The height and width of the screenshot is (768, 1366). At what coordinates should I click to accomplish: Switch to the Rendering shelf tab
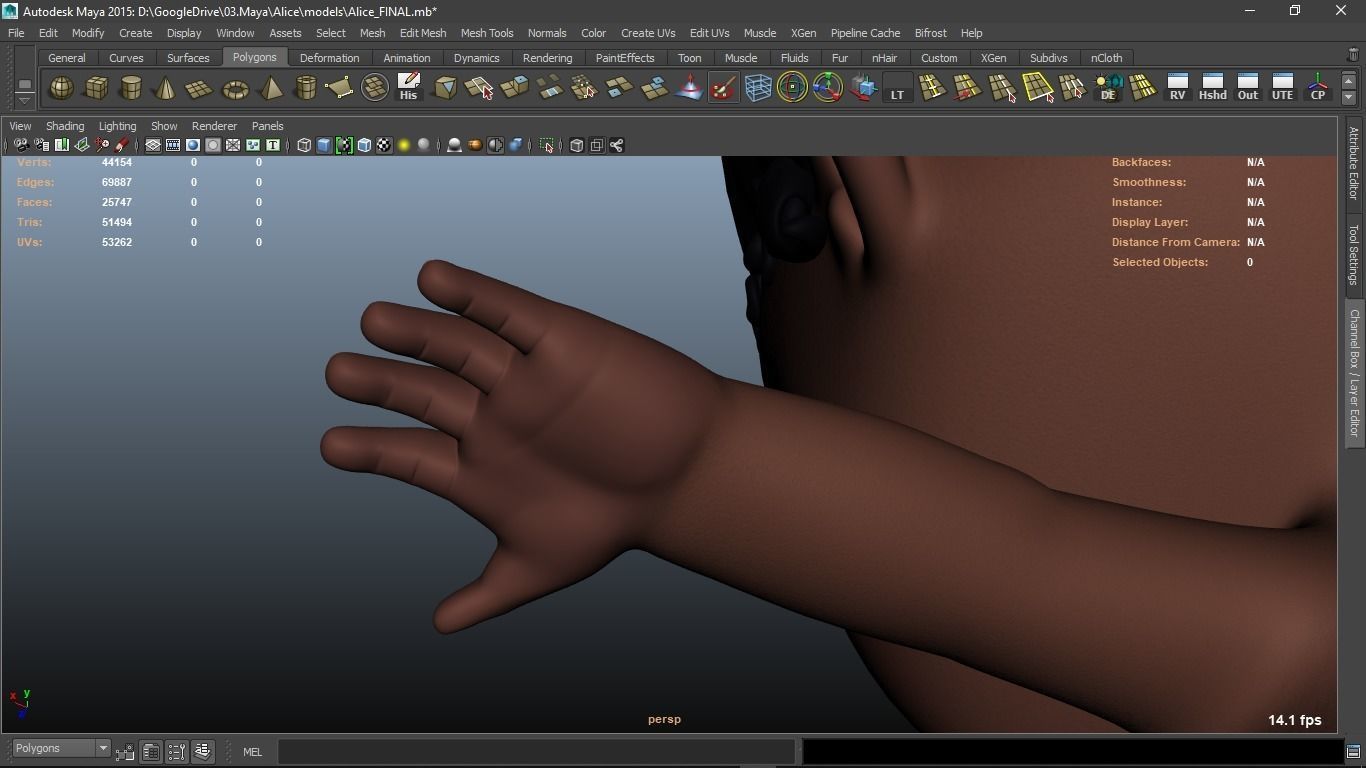tap(547, 58)
